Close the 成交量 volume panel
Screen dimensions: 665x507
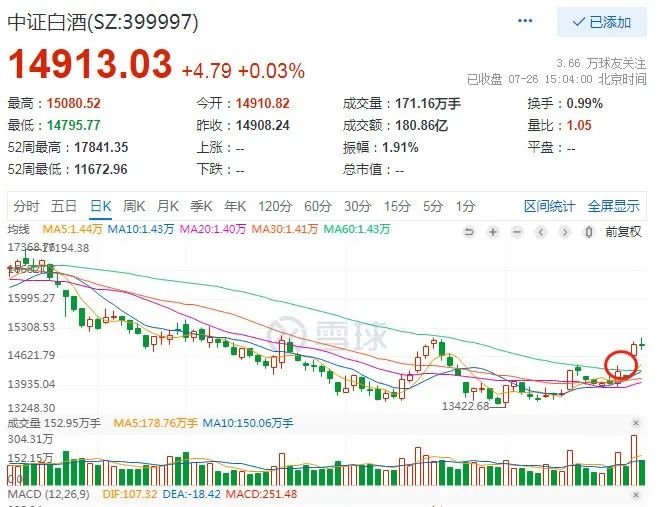(x=636, y=423)
